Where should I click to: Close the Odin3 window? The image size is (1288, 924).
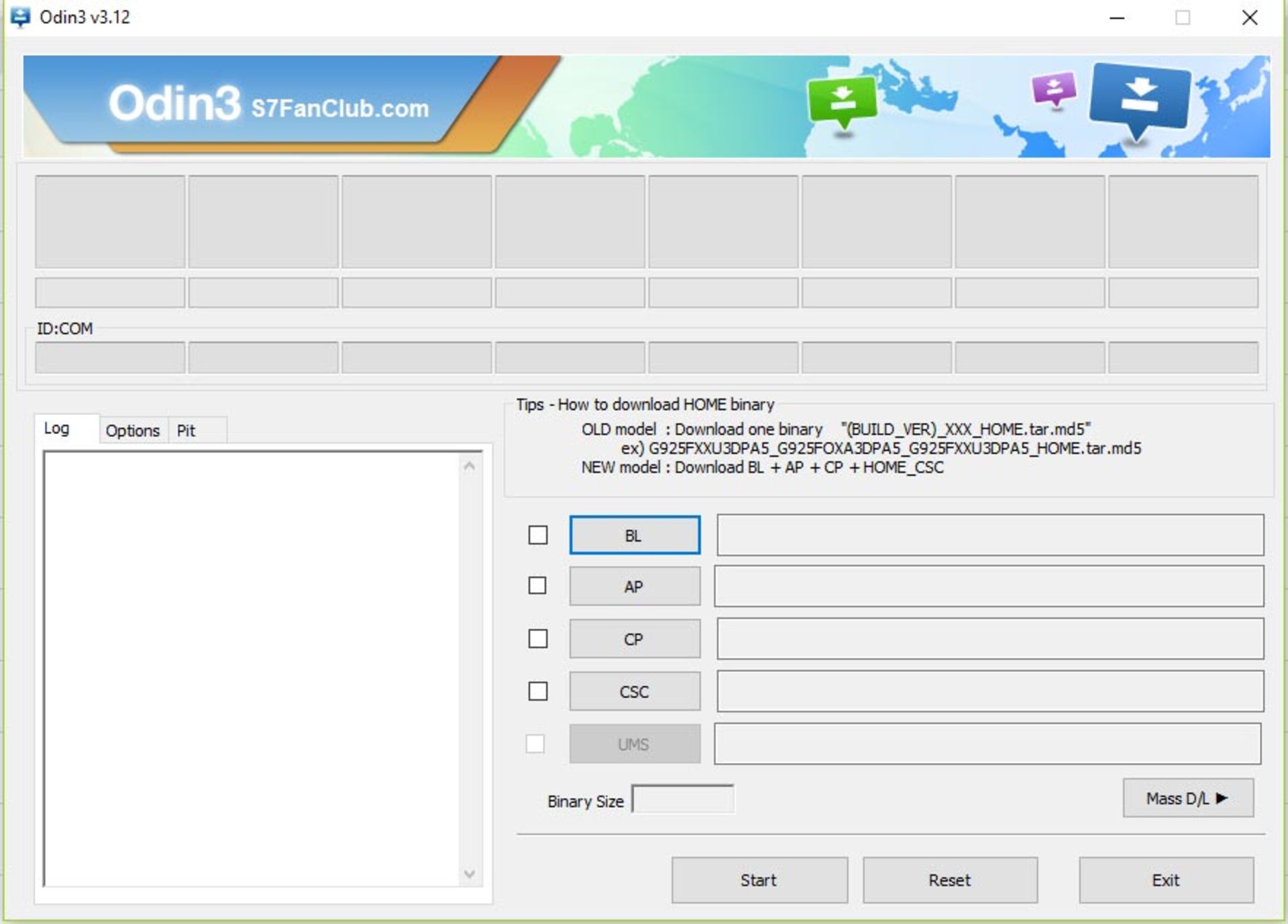click(1249, 18)
